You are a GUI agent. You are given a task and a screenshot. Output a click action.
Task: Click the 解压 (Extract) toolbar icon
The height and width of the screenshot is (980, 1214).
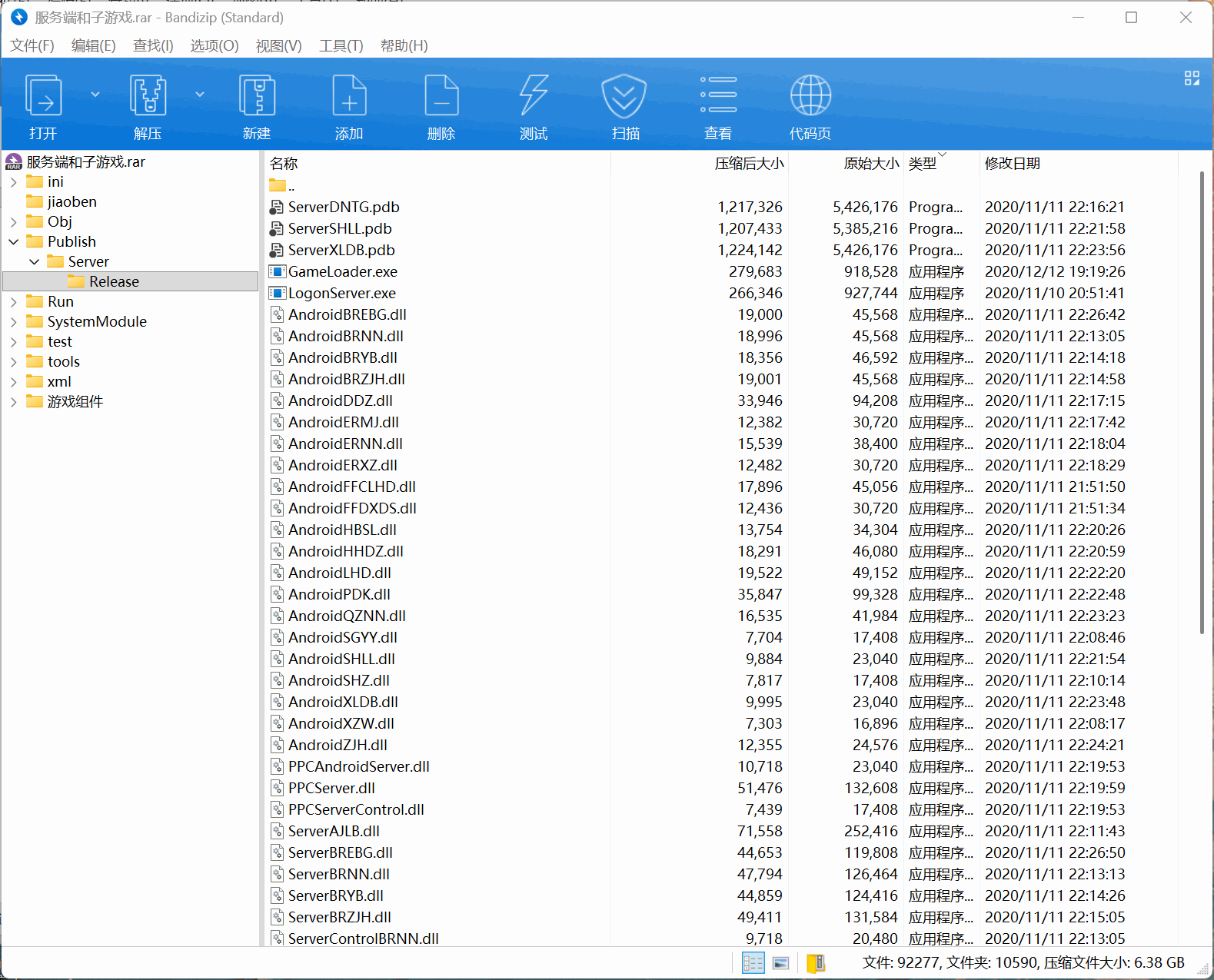148,97
